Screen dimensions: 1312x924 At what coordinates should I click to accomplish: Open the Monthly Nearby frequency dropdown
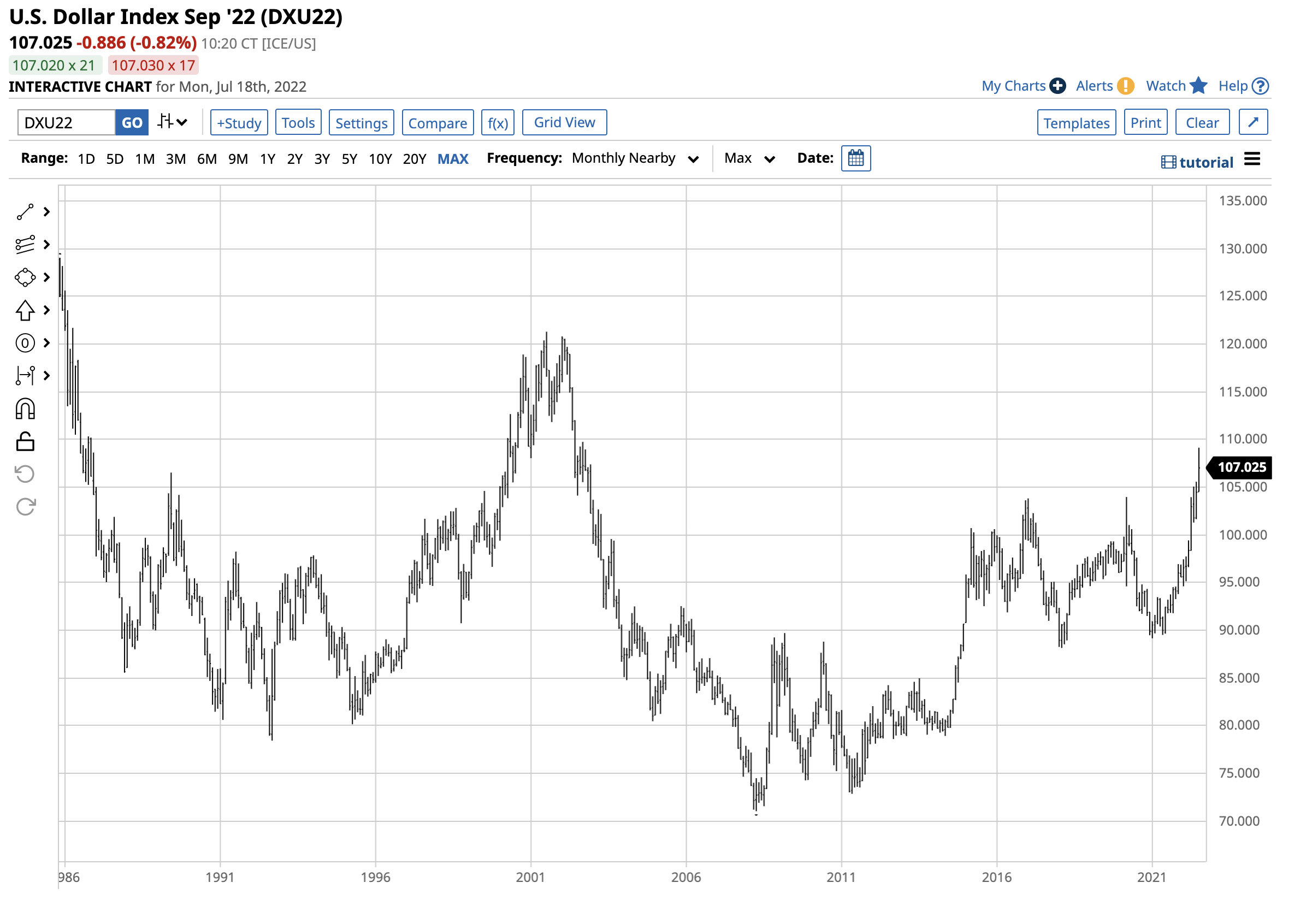(x=635, y=158)
